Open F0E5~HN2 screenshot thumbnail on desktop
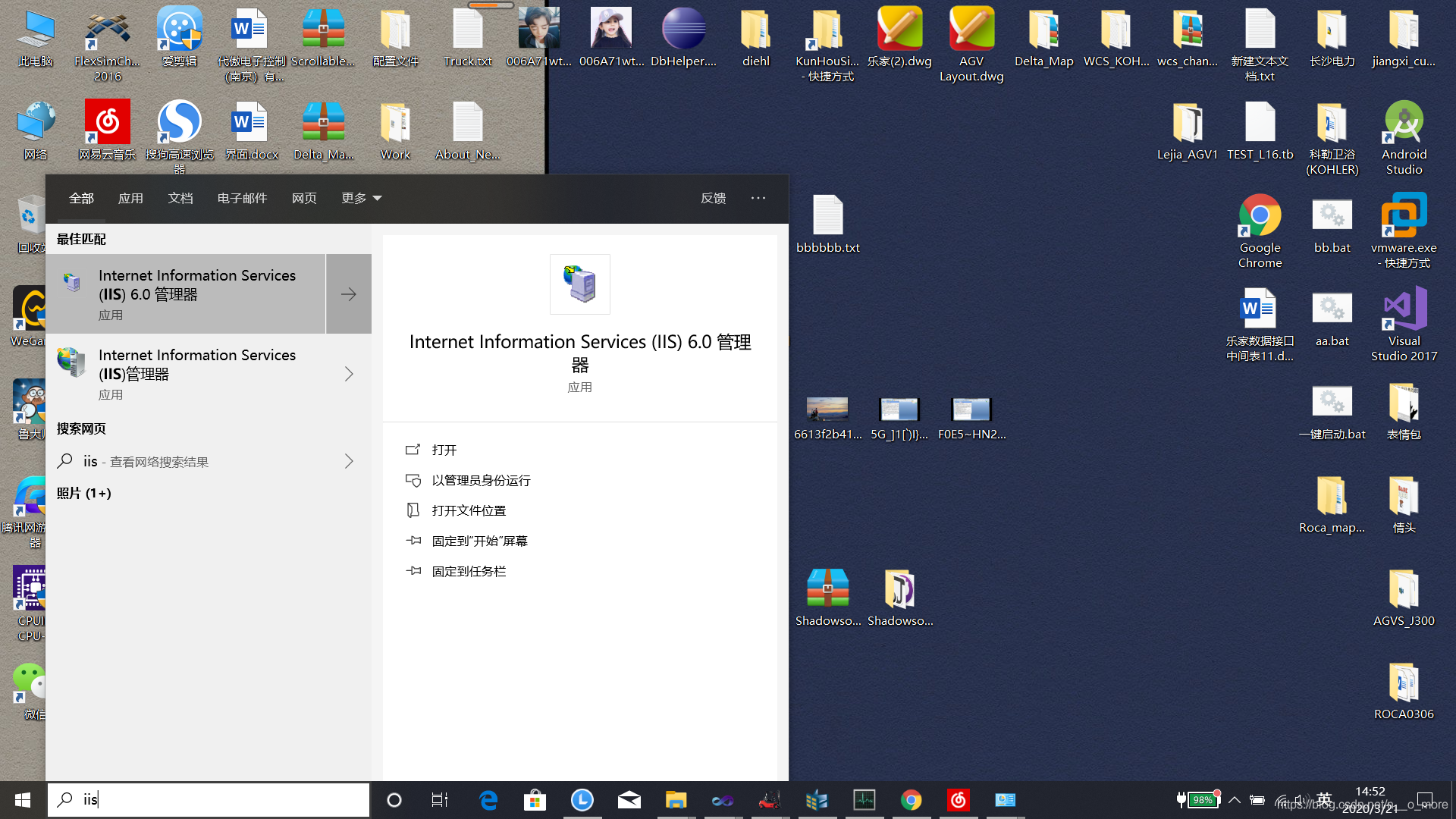 (971, 418)
